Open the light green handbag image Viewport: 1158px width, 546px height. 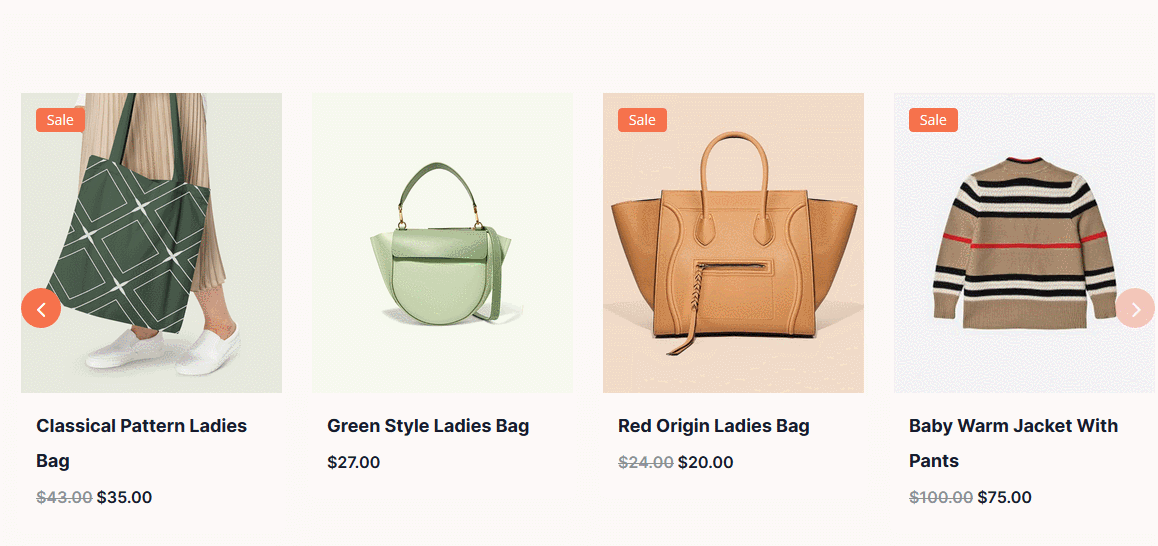[x=442, y=243]
